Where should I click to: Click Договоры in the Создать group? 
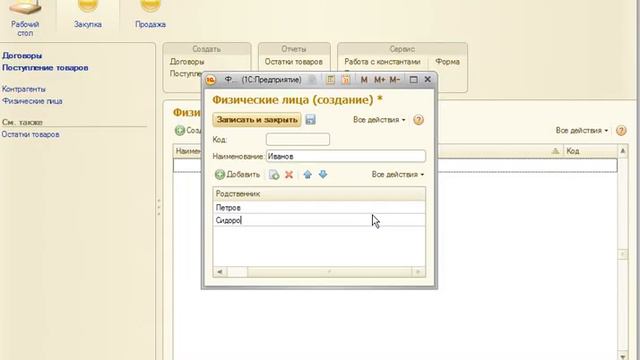tap(187, 62)
